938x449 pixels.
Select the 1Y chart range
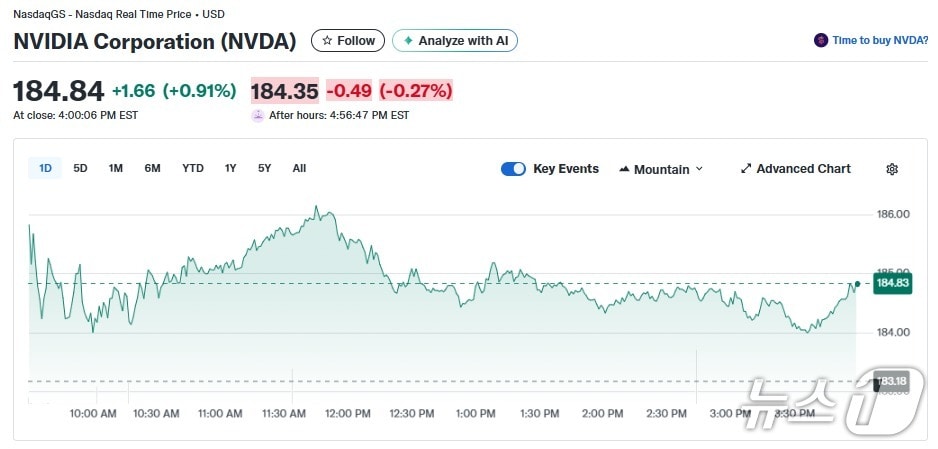click(231, 168)
